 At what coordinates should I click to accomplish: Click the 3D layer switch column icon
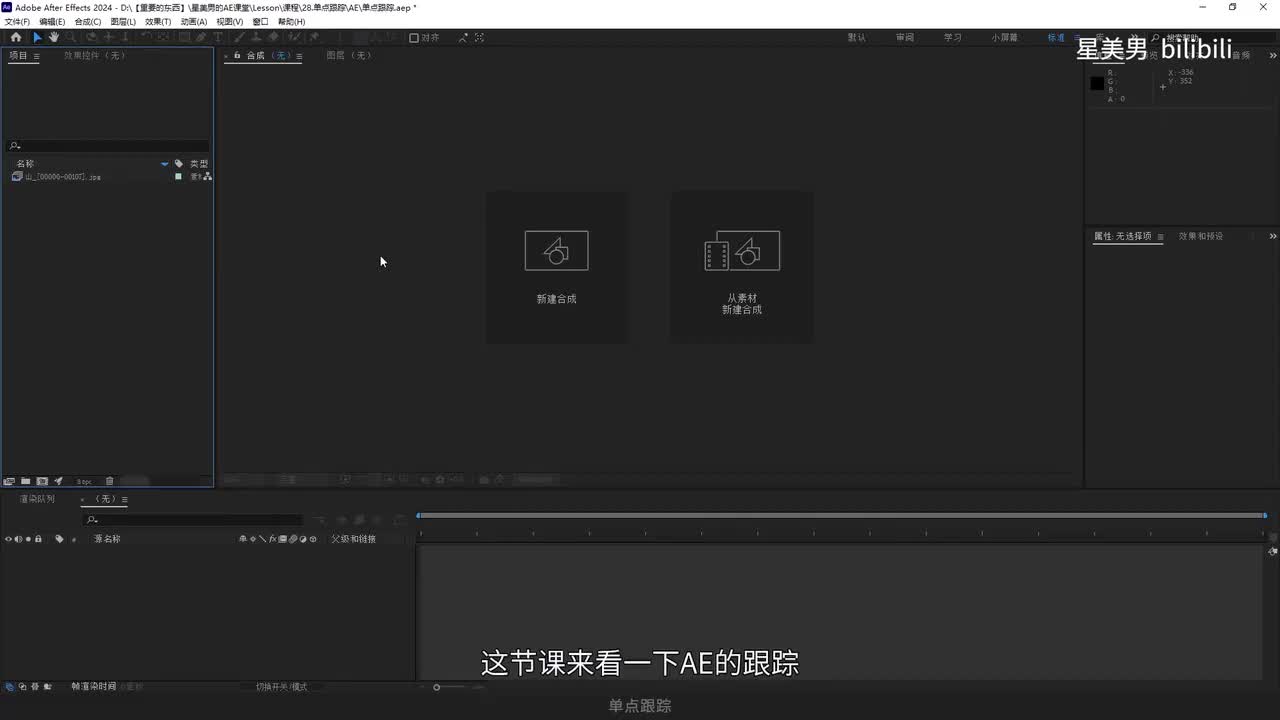313,539
